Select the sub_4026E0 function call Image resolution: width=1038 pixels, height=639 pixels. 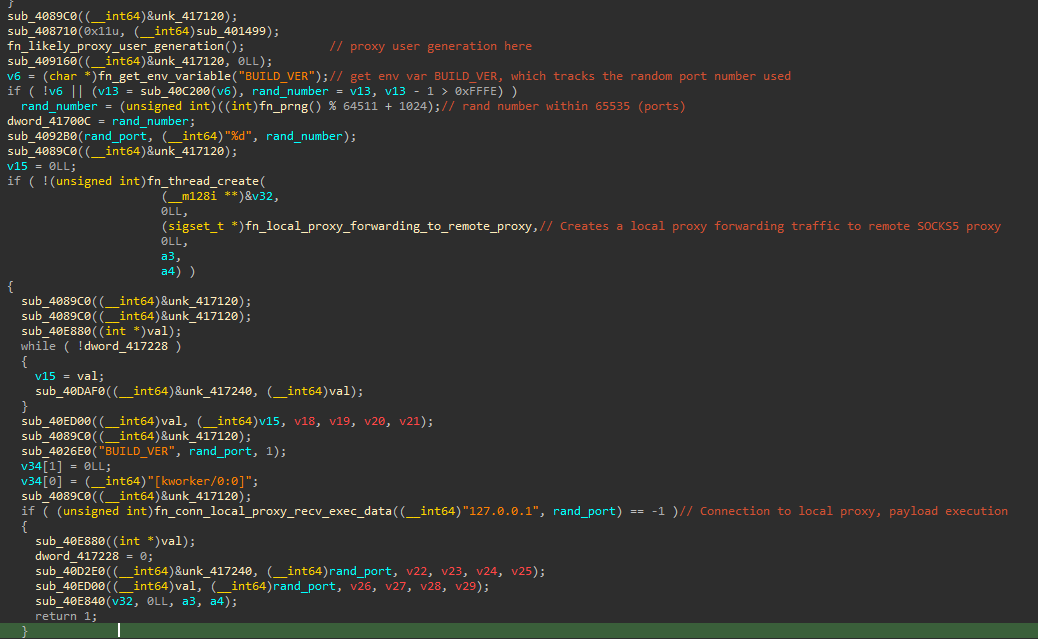click(x=56, y=451)
